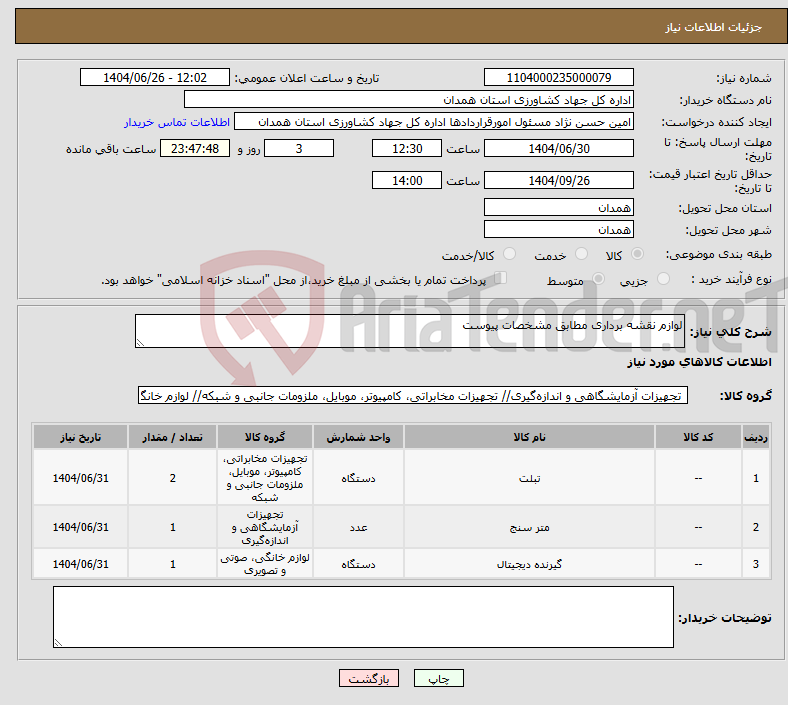The height and width of the screenshot is (705, 788).
Task: Click the گروه کالا goods group field
Action: point(413,395)
